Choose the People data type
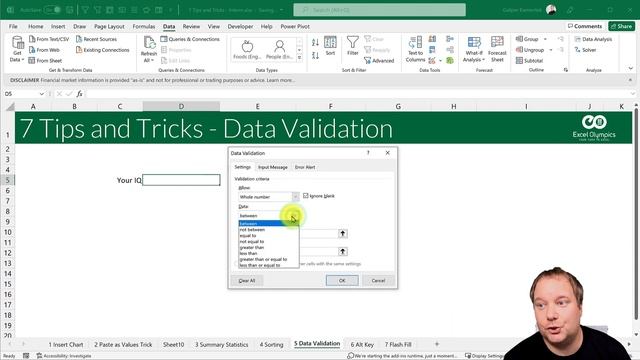This screenshot has width=640, height=360. coord(280,49)
